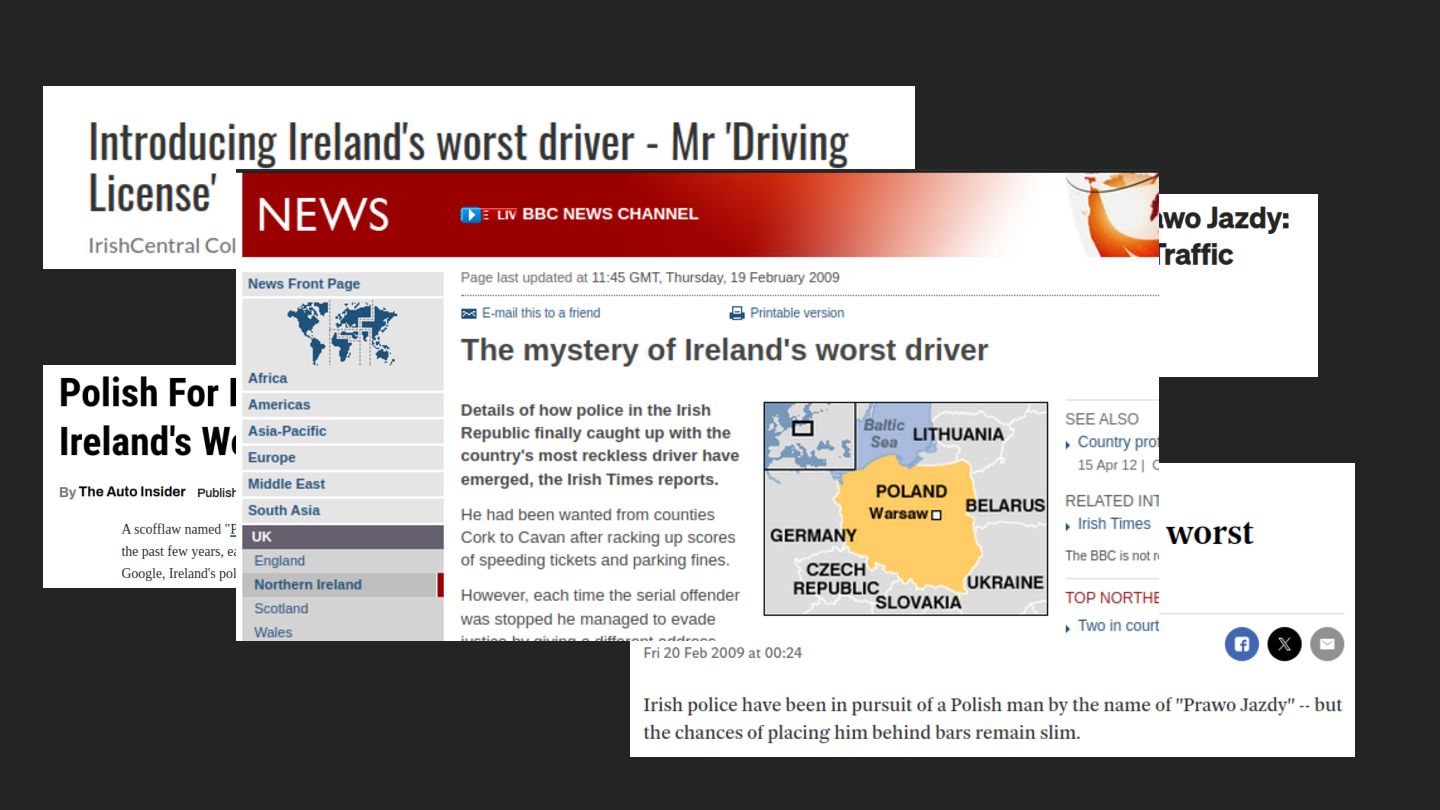Click the Prawo Jazdy article paragraph
The width and height of the screenshot is (1440, 810).
pyautogui.click(x=992, y=718)
